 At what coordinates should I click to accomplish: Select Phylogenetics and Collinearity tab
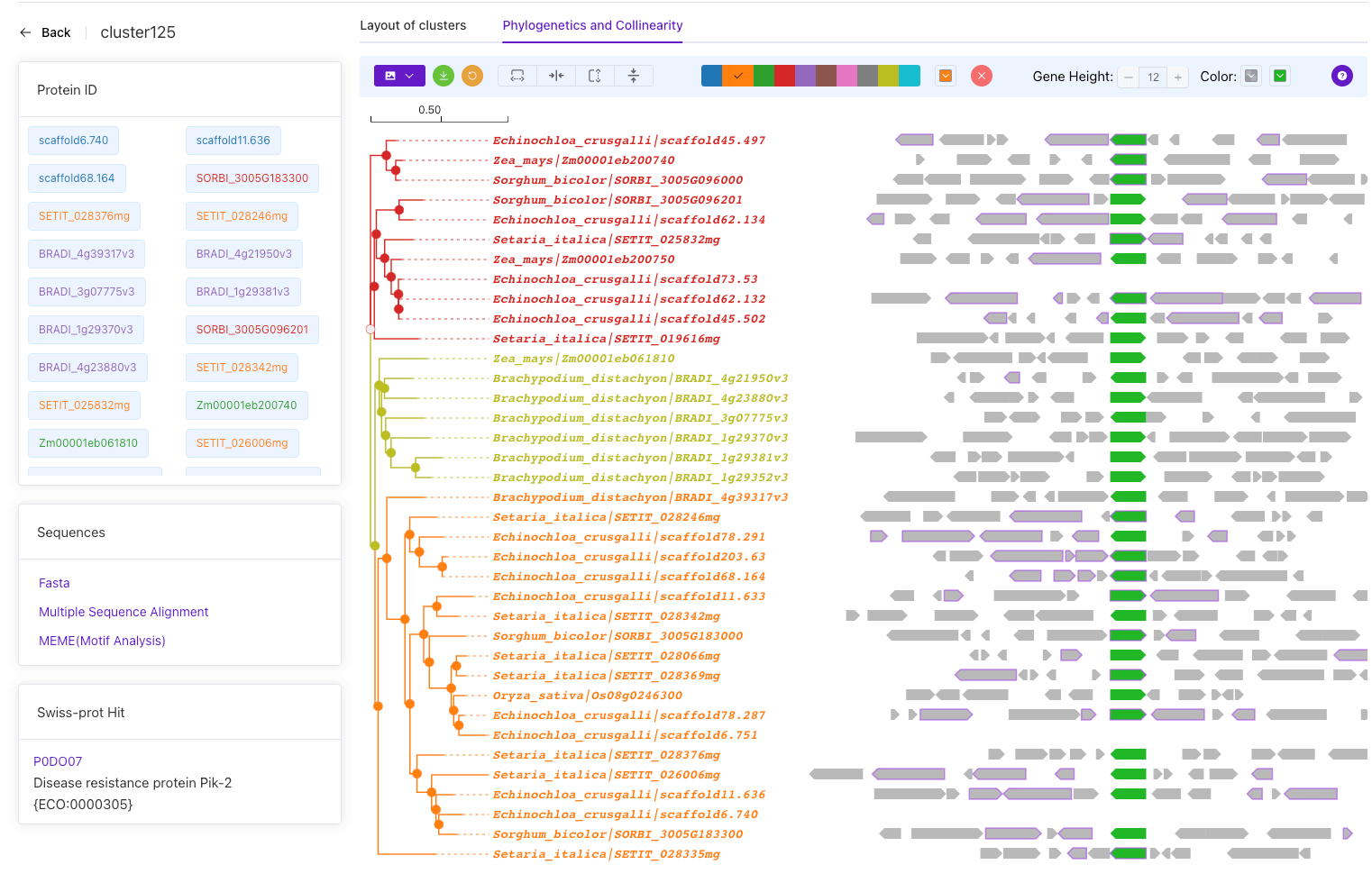[x=592, y=25]
